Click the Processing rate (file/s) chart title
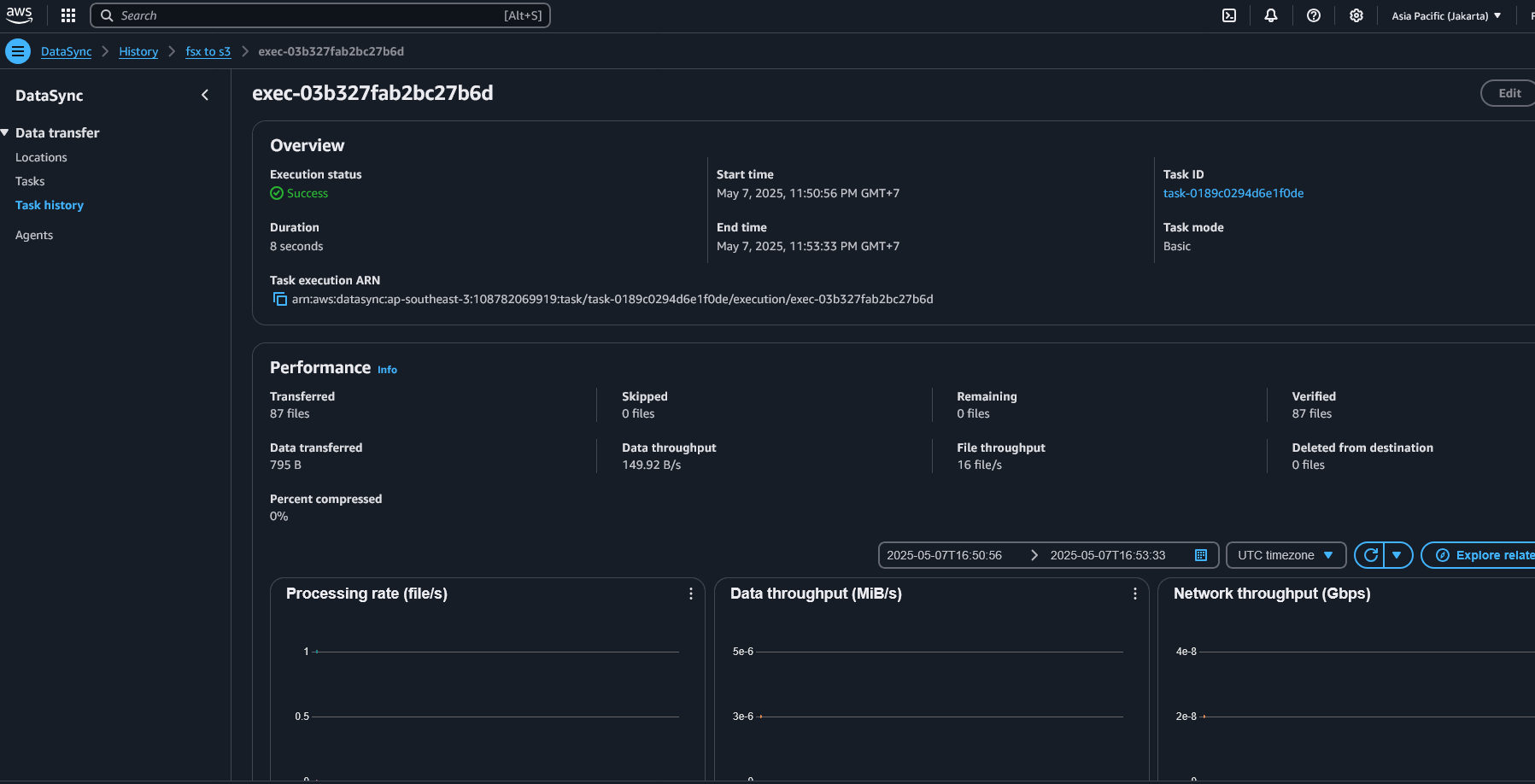Screen dimensions: 1535x784 366,594
